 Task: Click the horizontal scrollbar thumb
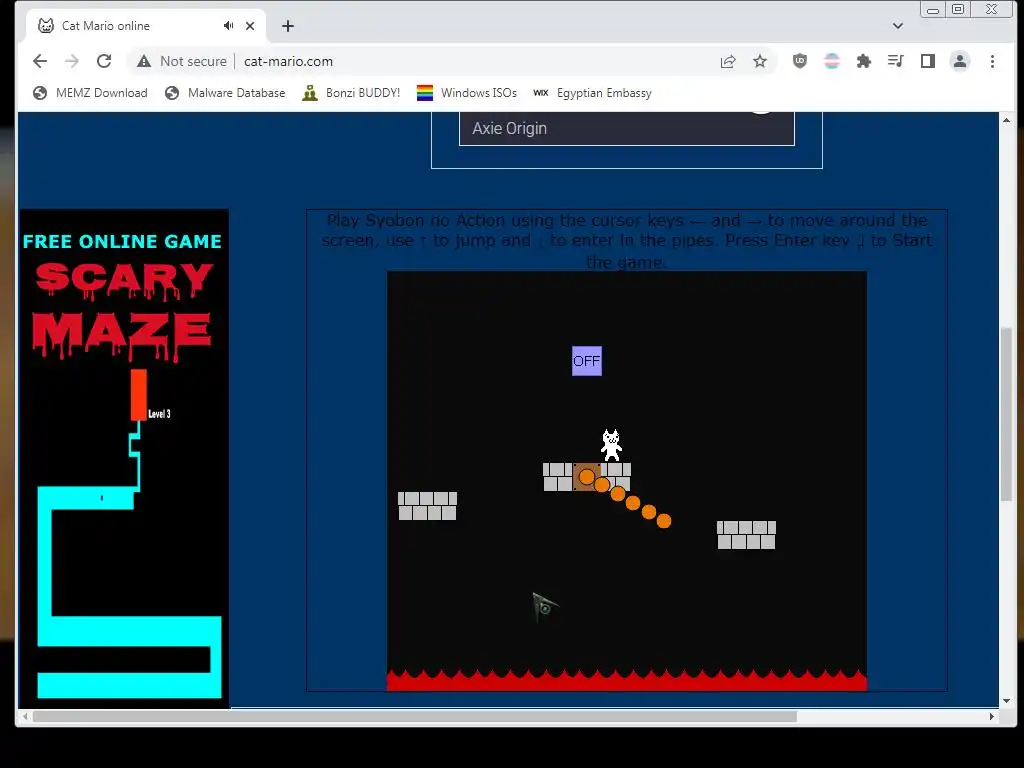point(415,716)
